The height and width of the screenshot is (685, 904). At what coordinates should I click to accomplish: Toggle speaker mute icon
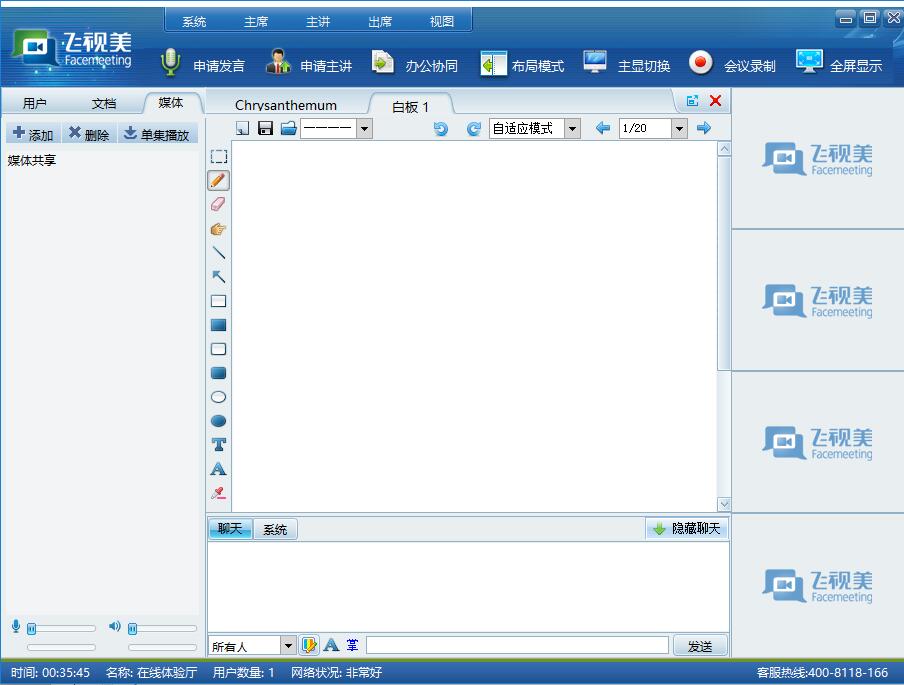(x=115, y=626)
